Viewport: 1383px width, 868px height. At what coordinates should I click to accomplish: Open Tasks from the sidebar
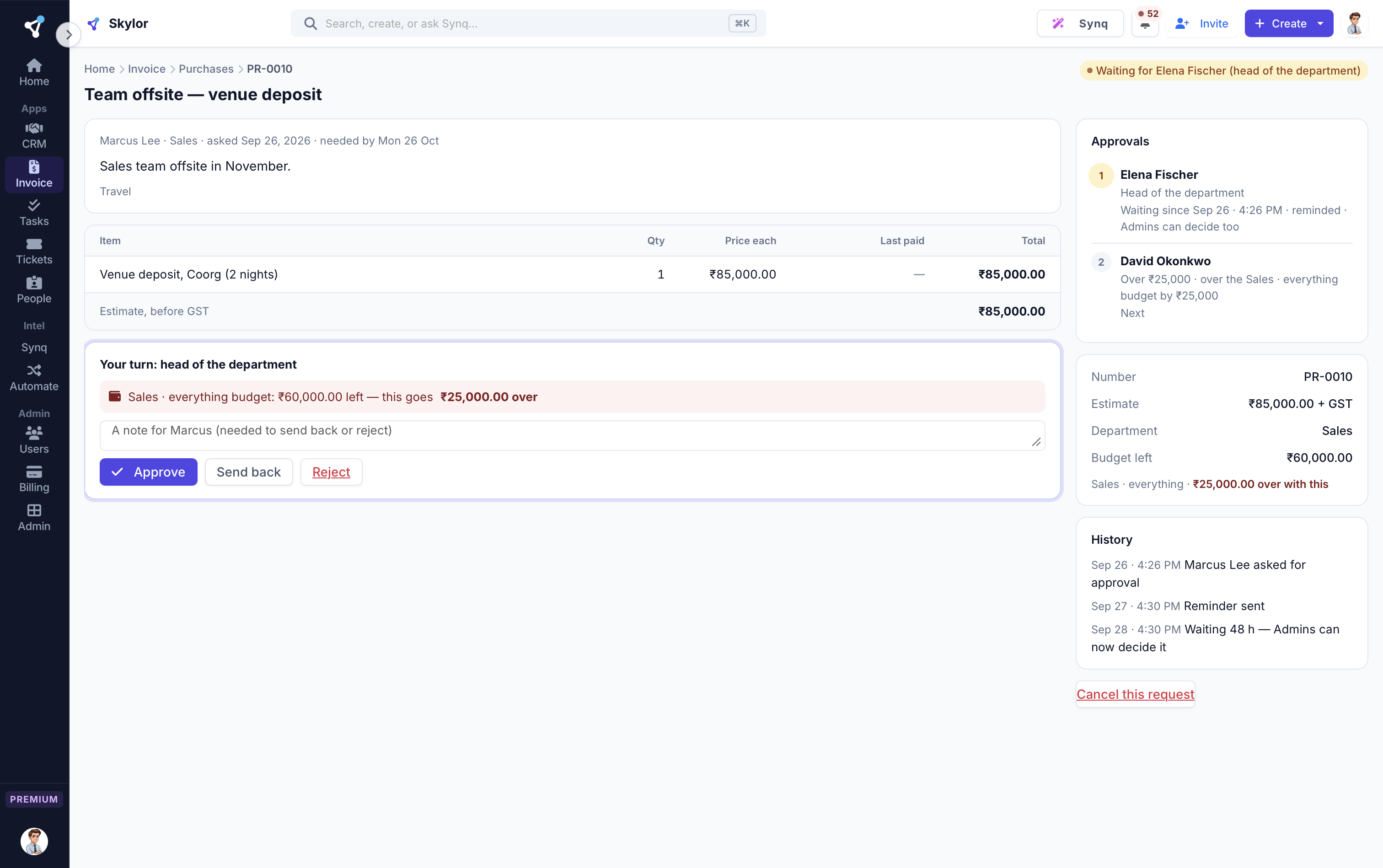point(34,213)
